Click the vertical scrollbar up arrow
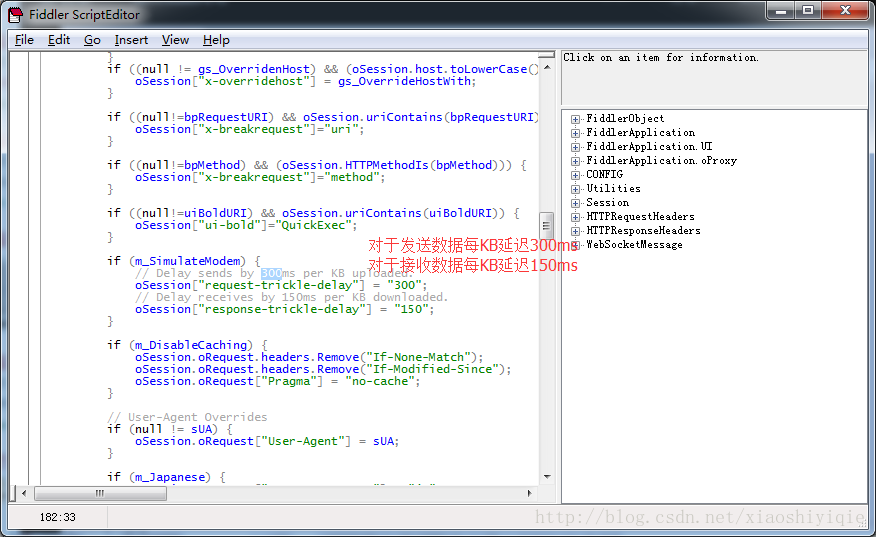This screenshot has width=876, height=537. pyautogui.click(x=547, y=68)
